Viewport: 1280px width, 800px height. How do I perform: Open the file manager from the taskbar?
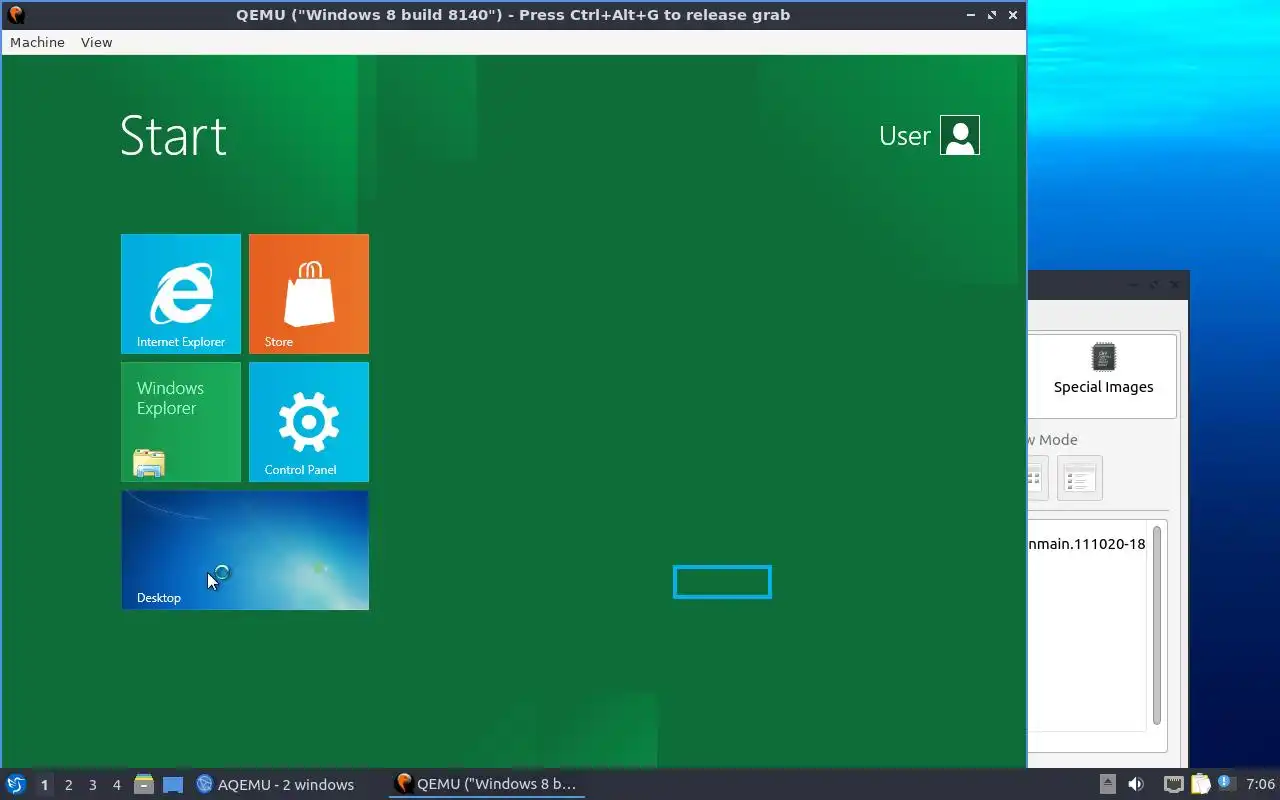pyautogui.click(x=144, y=784)
